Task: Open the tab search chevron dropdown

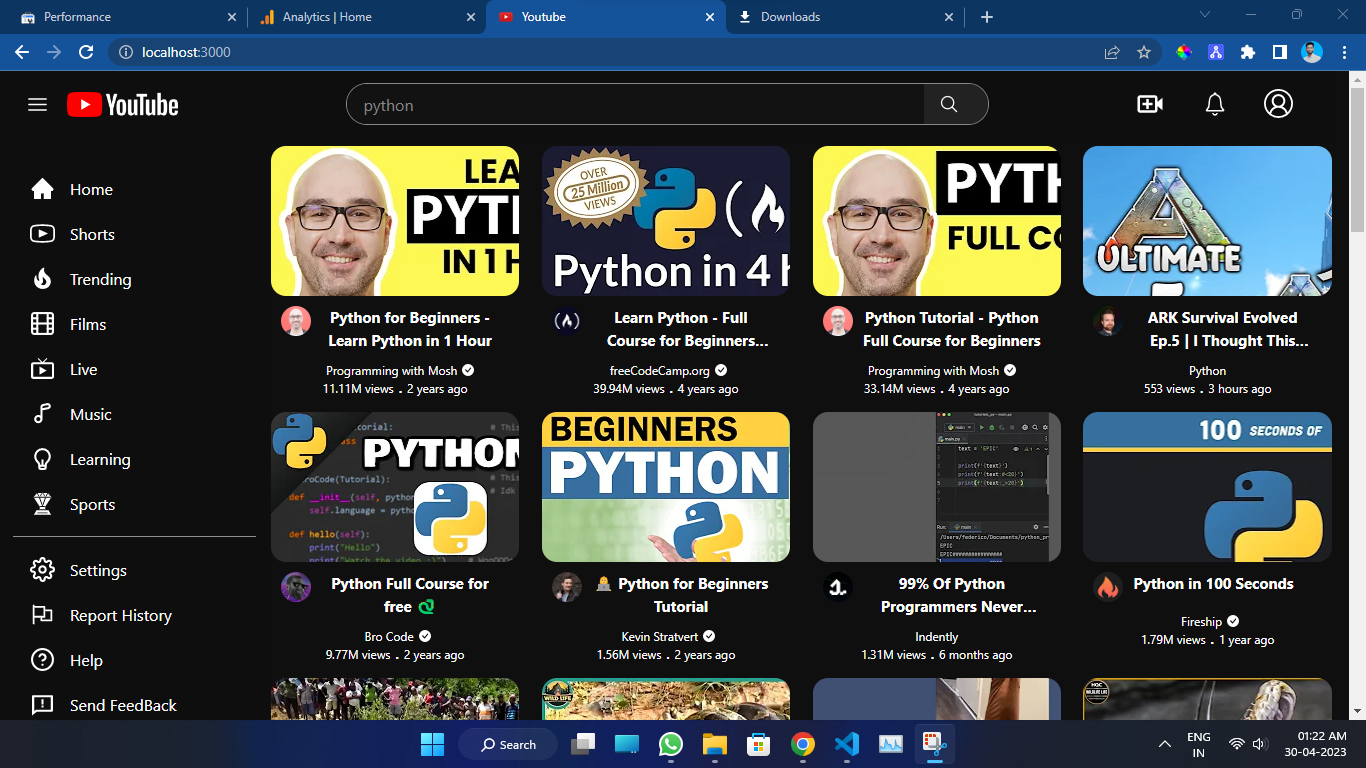Action: [1205, 15]
